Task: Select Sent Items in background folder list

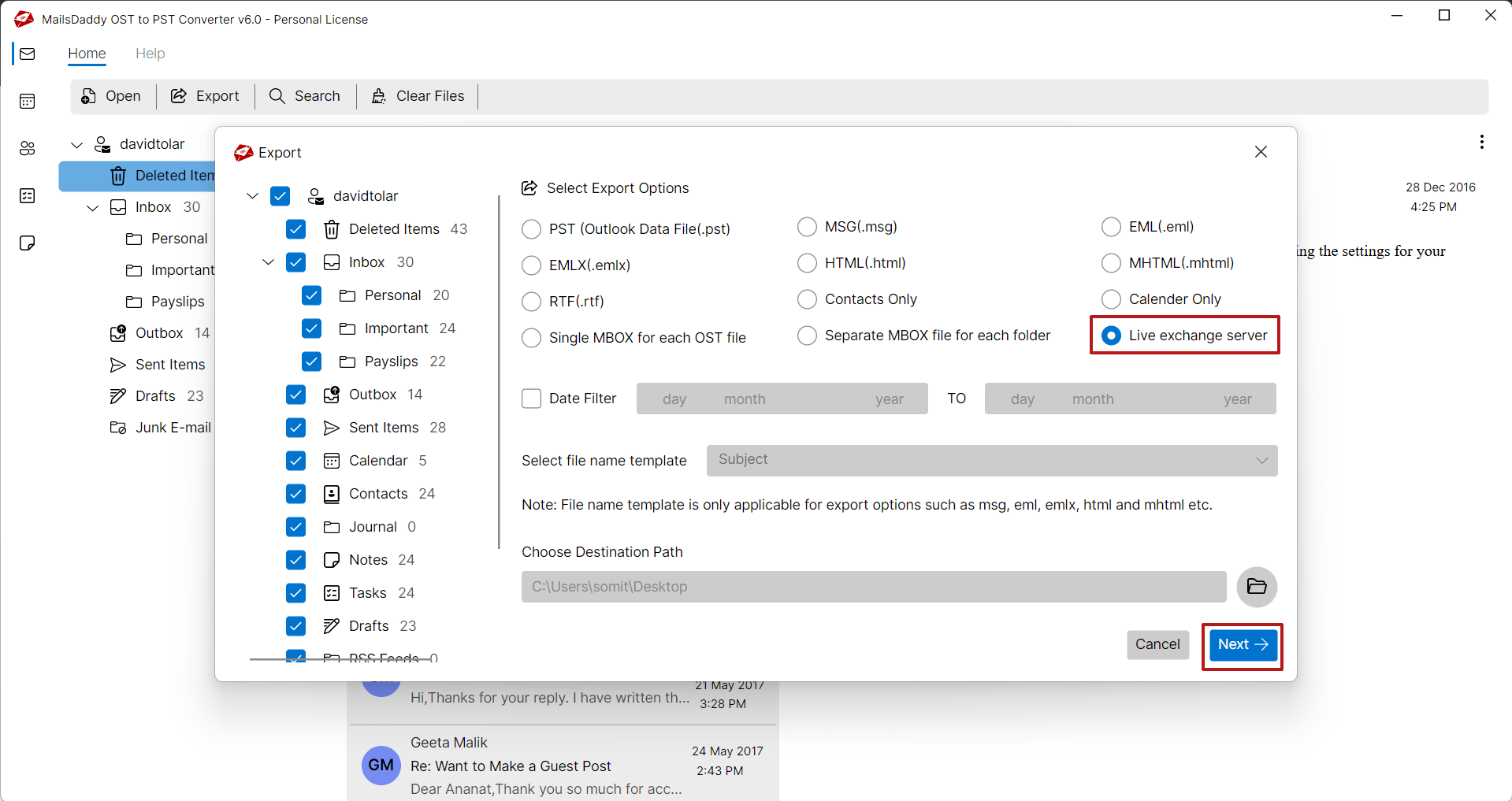Action: 158,365
